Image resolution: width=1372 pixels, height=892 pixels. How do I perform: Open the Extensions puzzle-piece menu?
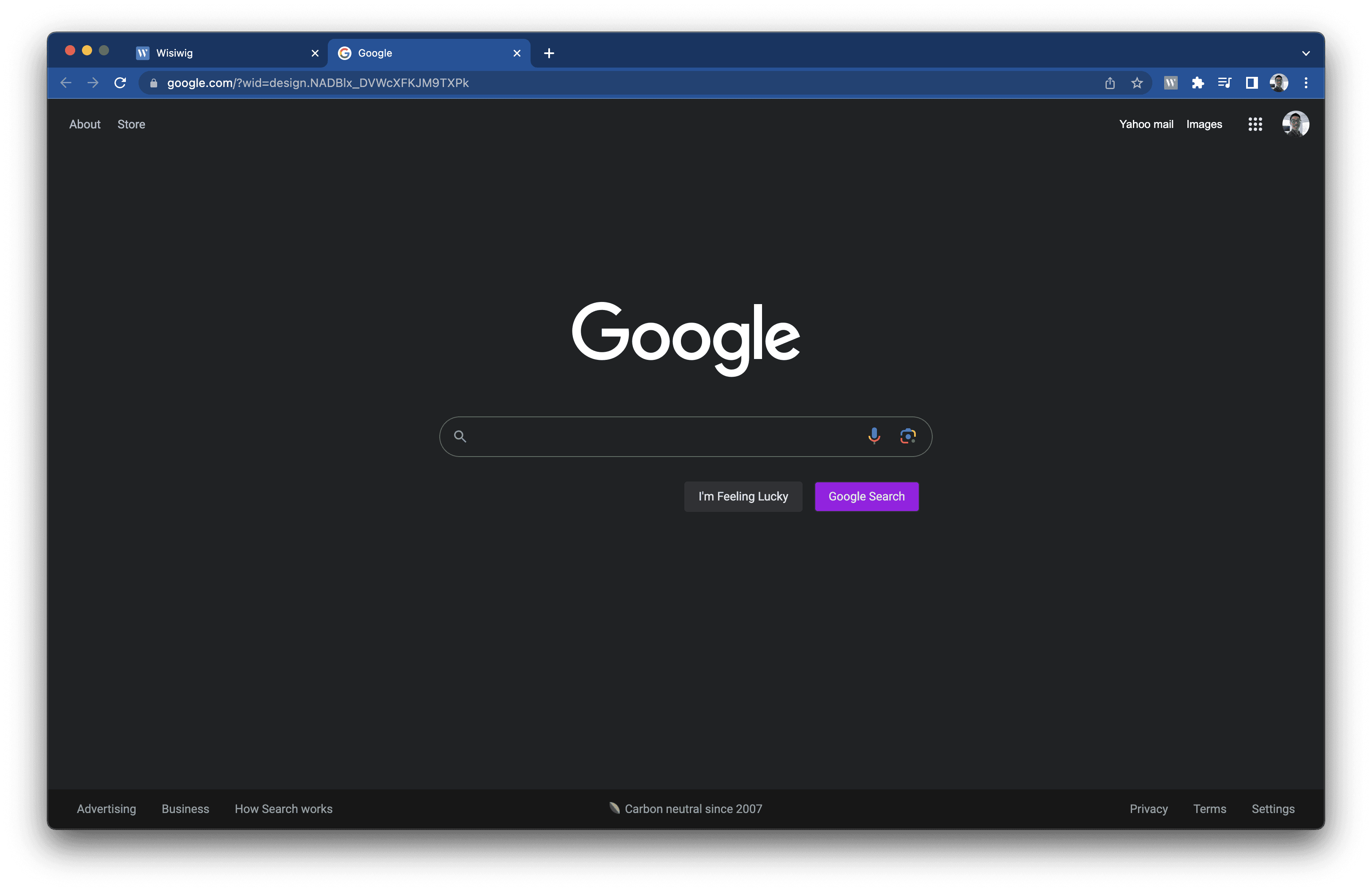coord(1198,83)
